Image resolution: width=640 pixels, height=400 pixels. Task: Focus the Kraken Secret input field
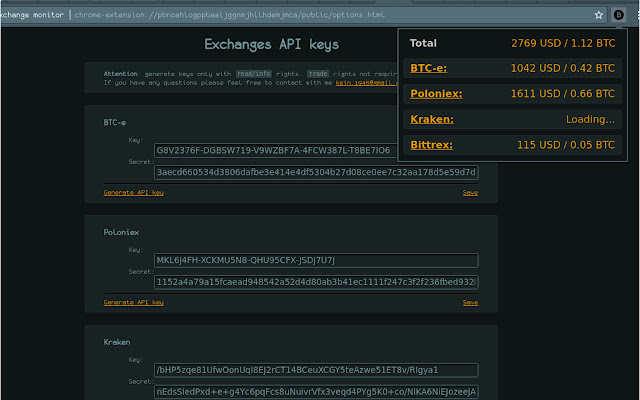[316, 392]
